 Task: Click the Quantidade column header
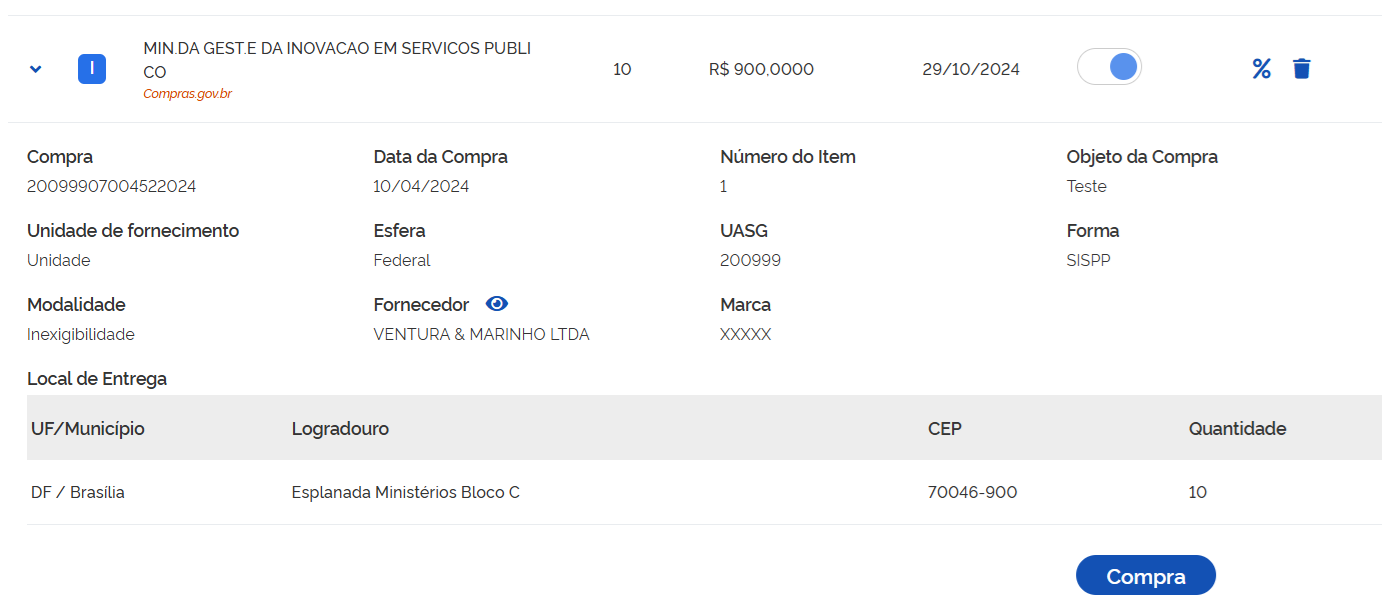pyautogui.click(x=1237, y=429)
